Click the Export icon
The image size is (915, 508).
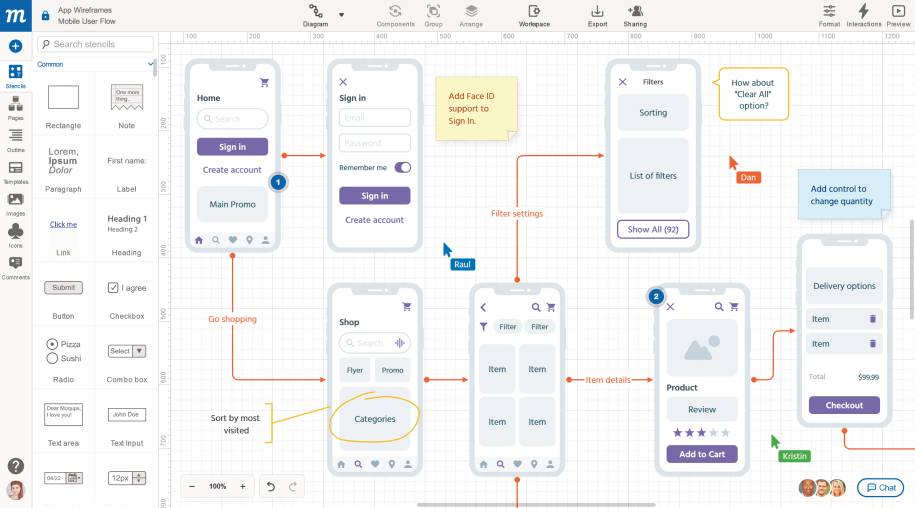point(597,16)
